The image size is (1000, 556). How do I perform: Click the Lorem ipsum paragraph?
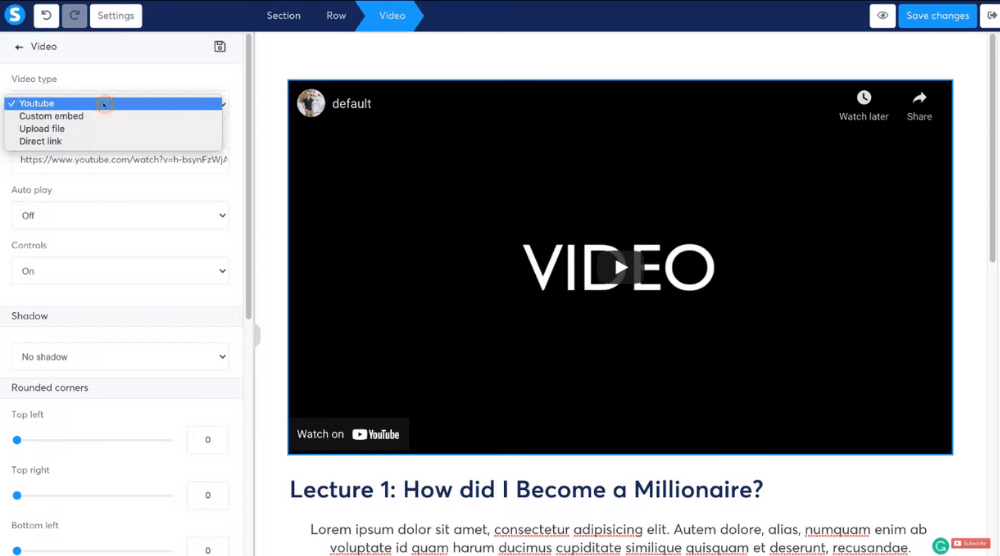[x=619, y=538]
